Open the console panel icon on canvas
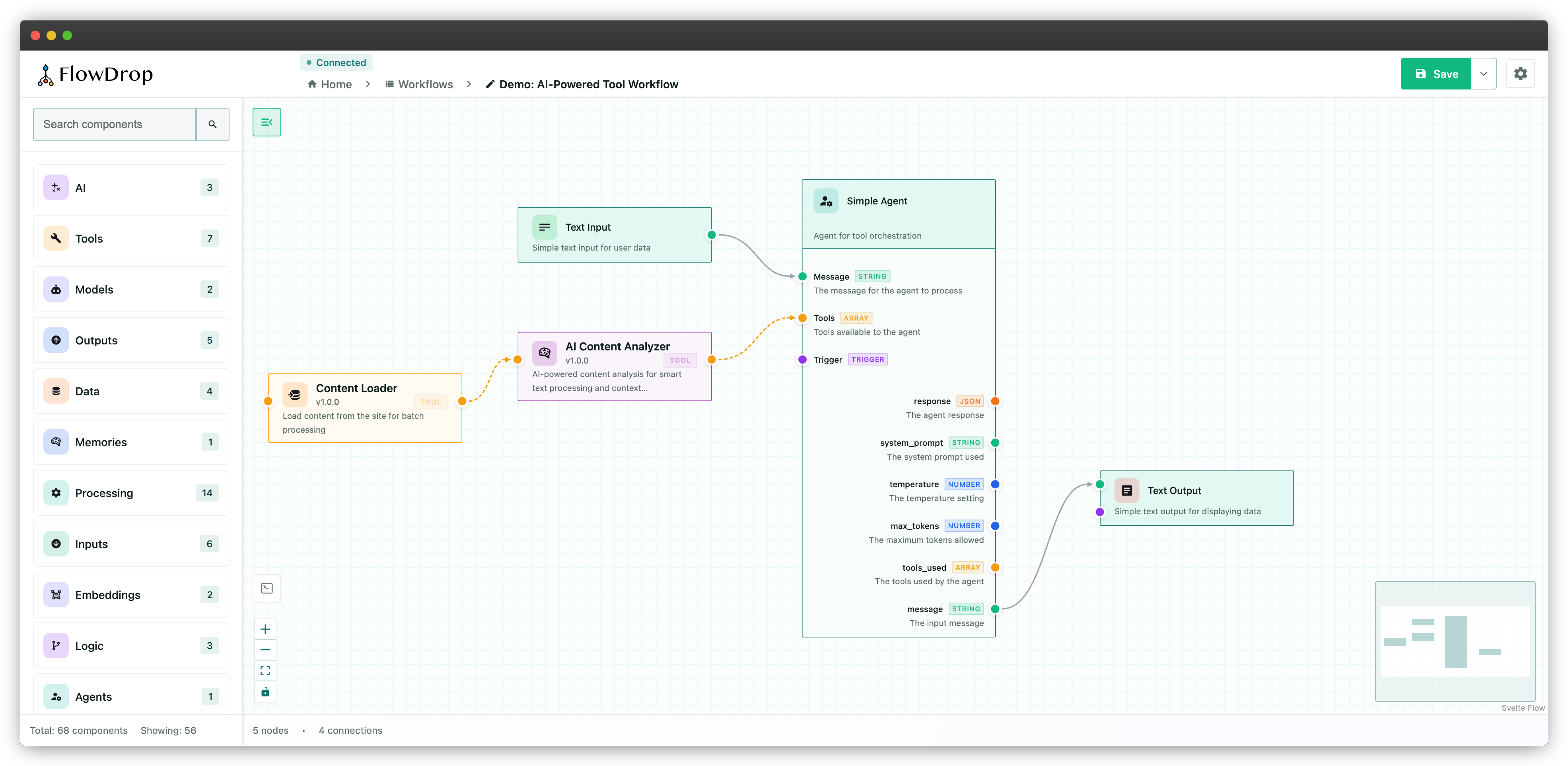 click(x=267, y=588)
